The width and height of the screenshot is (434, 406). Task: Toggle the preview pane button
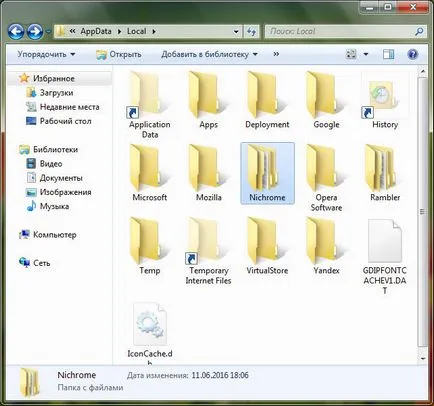tap(388, 54)
